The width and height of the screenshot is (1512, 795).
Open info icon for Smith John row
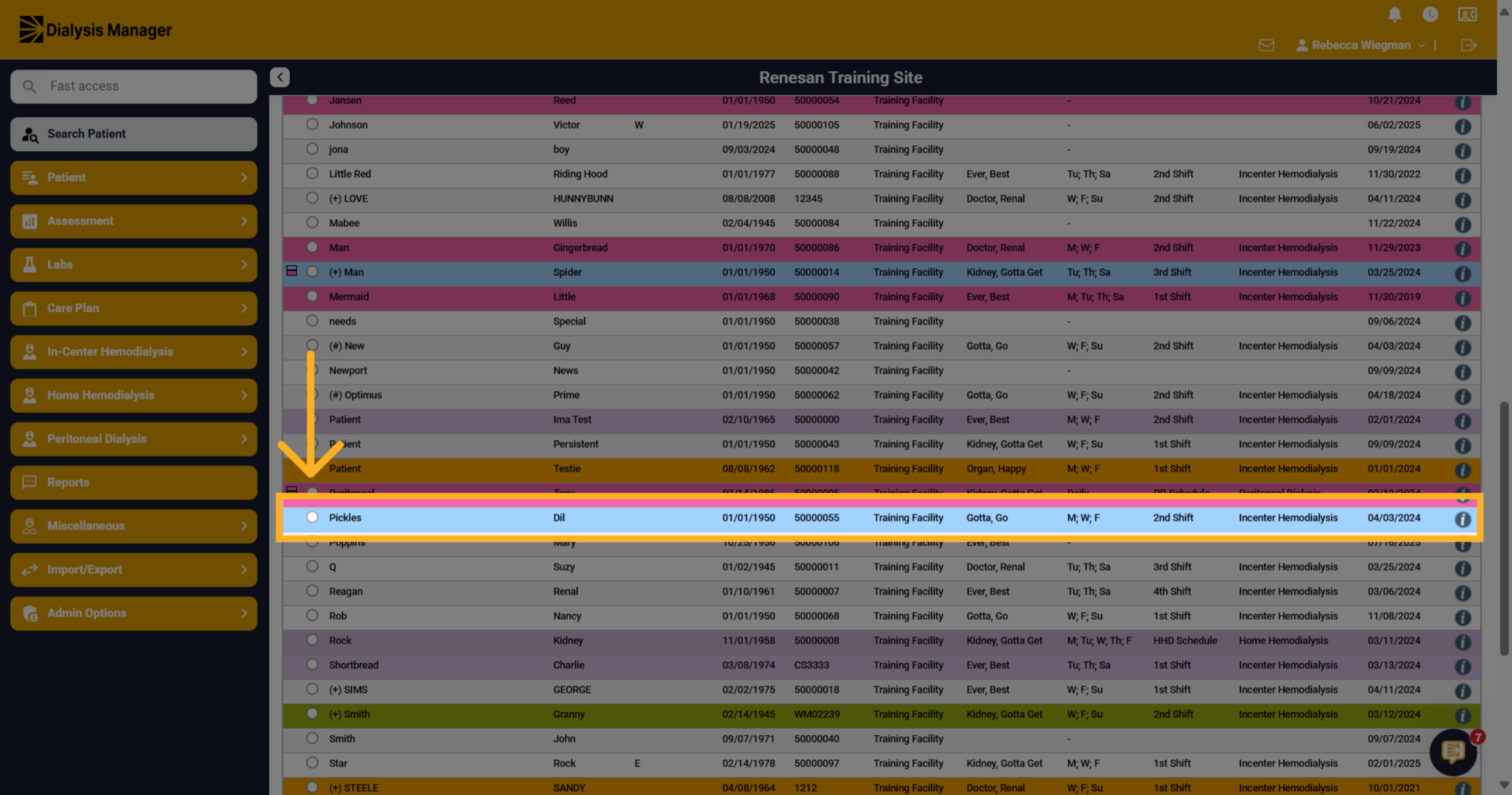[1463, 740]
